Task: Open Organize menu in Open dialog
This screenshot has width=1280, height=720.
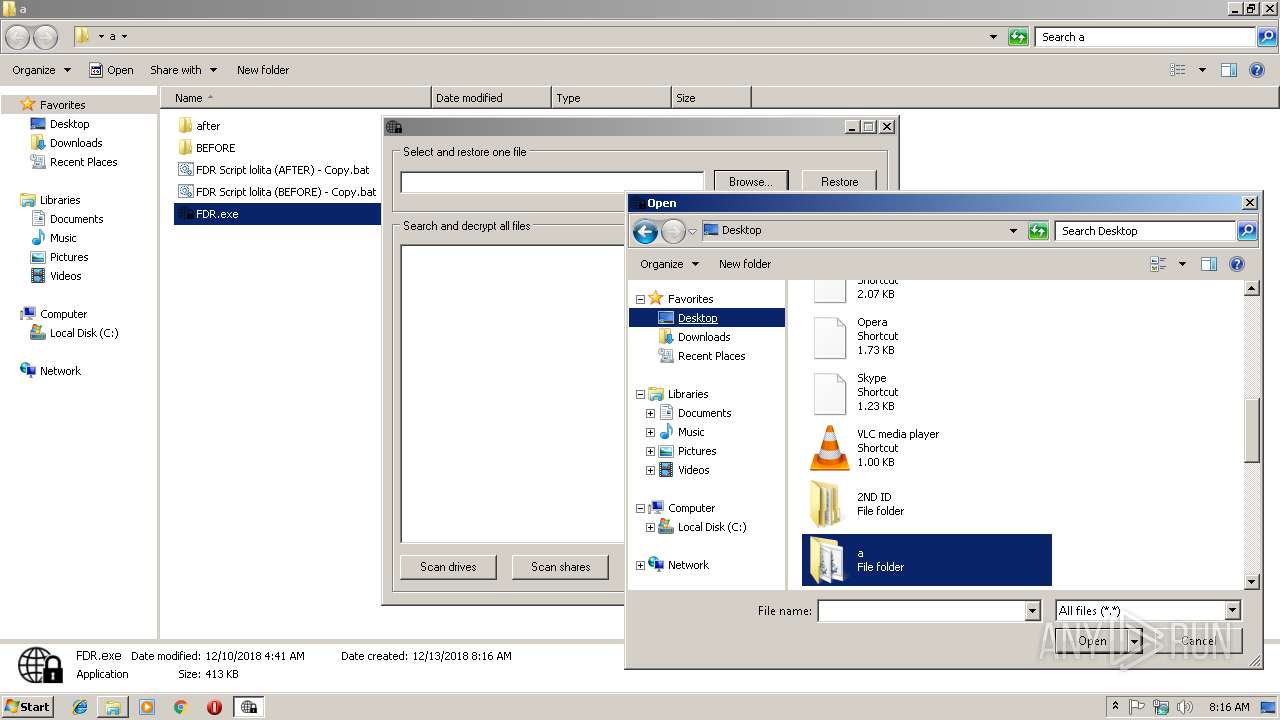Action: (669, 264)
